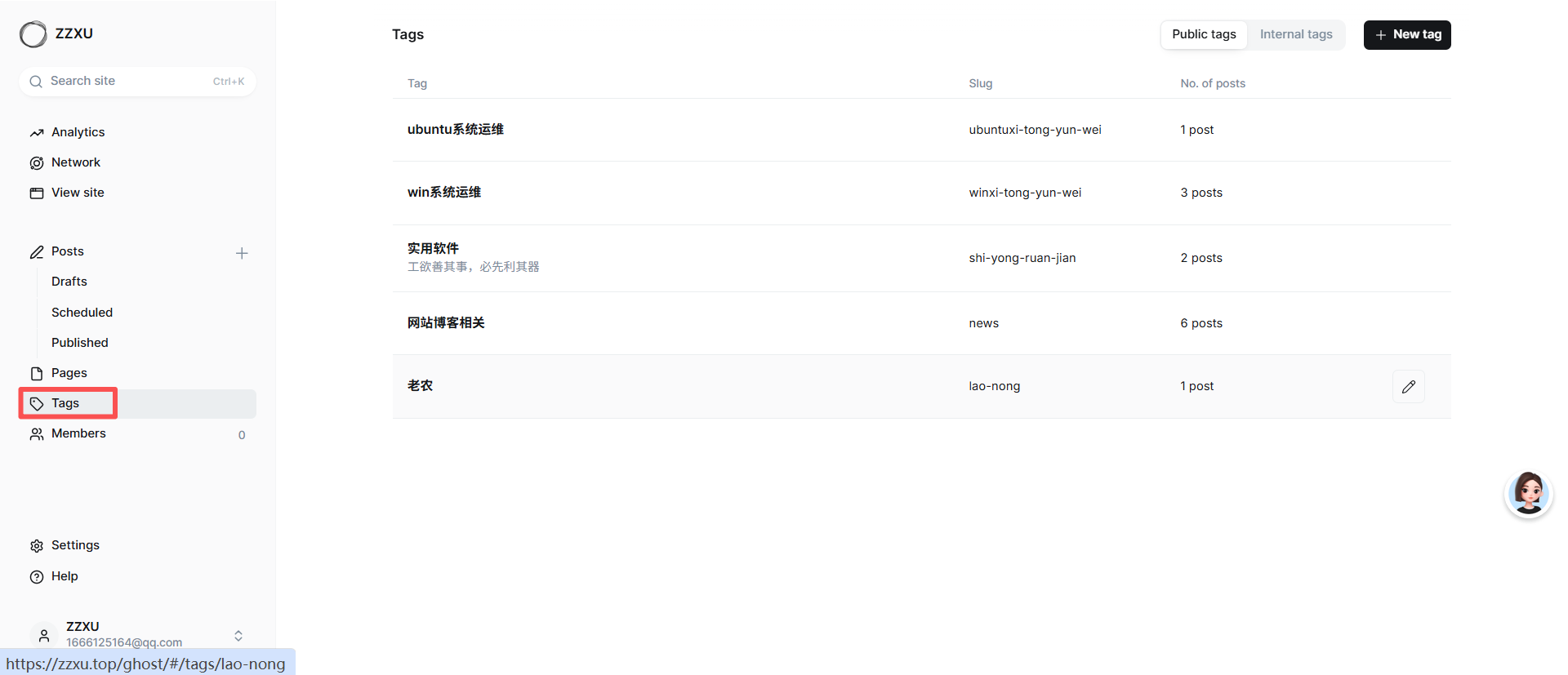Focus the Search site field
The image size is (1568, 675).
coord(137,82)
